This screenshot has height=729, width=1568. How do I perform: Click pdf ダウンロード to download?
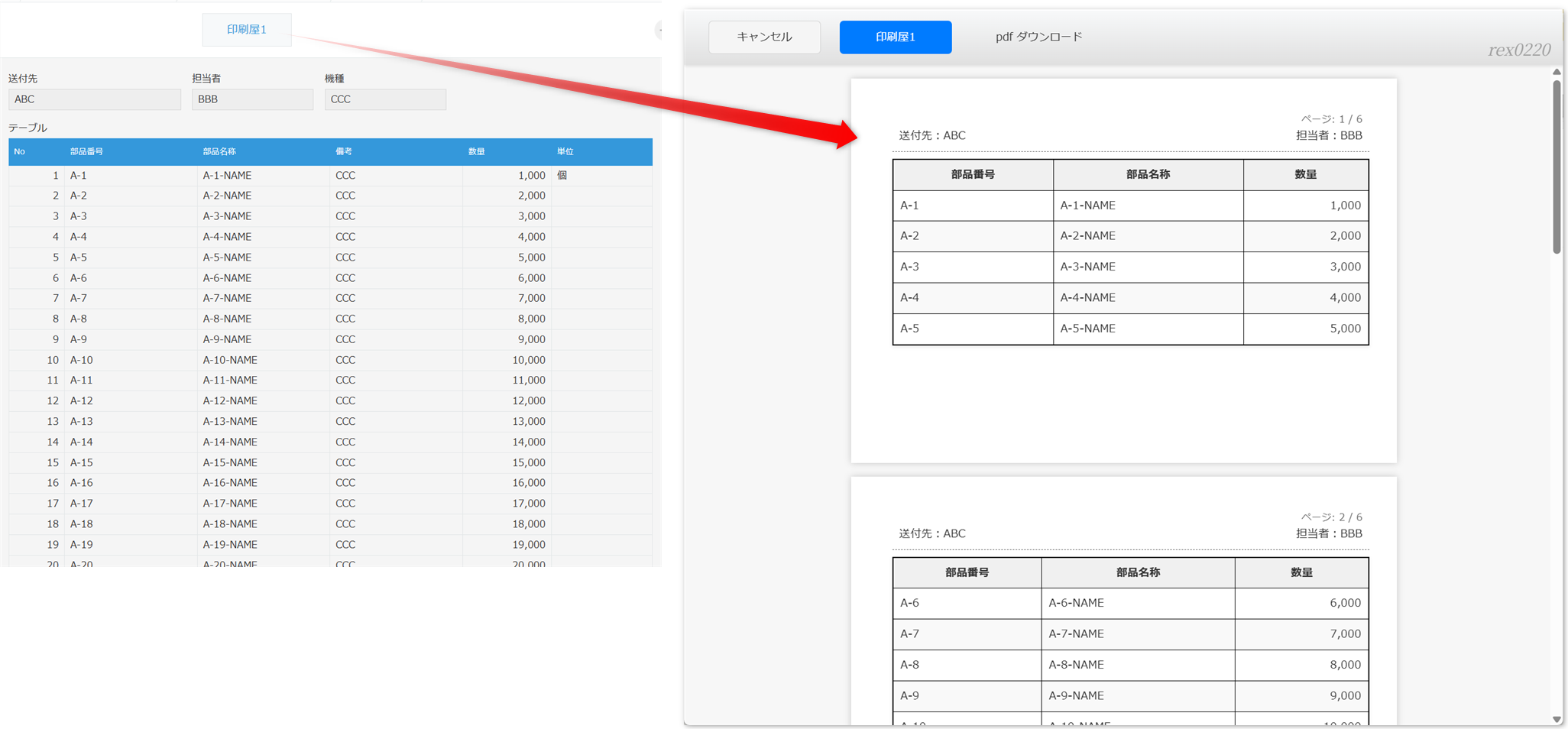(x=1038, y=37)
